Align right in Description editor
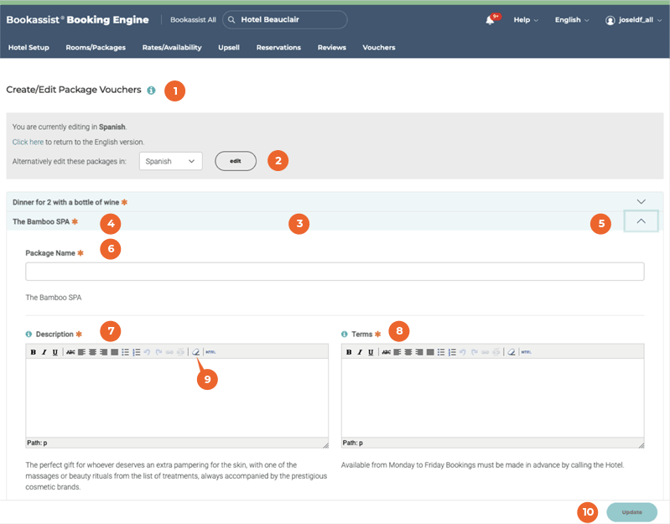The width and height of the screenshot is (670, 524). (x=103, y=352)
